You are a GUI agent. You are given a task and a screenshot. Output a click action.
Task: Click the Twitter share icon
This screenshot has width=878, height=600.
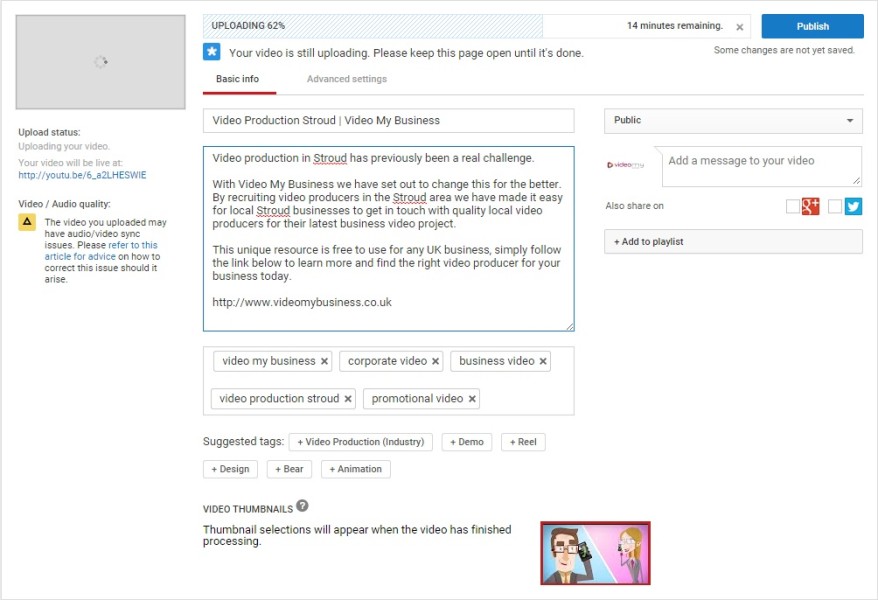(x=853, y=206)
